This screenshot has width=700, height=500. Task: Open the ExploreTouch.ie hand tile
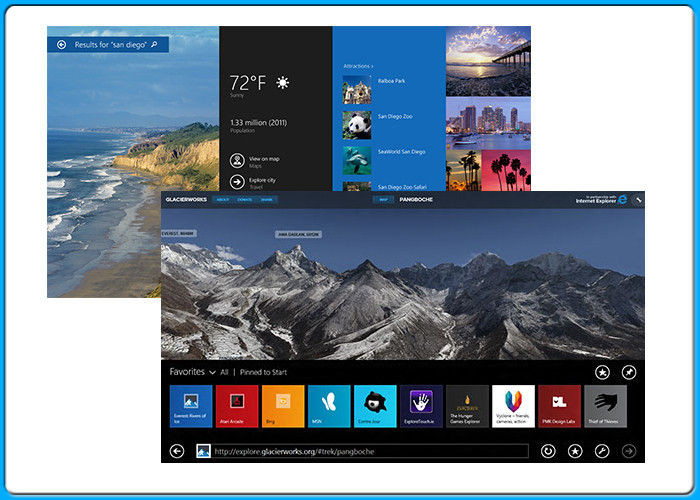421,406
